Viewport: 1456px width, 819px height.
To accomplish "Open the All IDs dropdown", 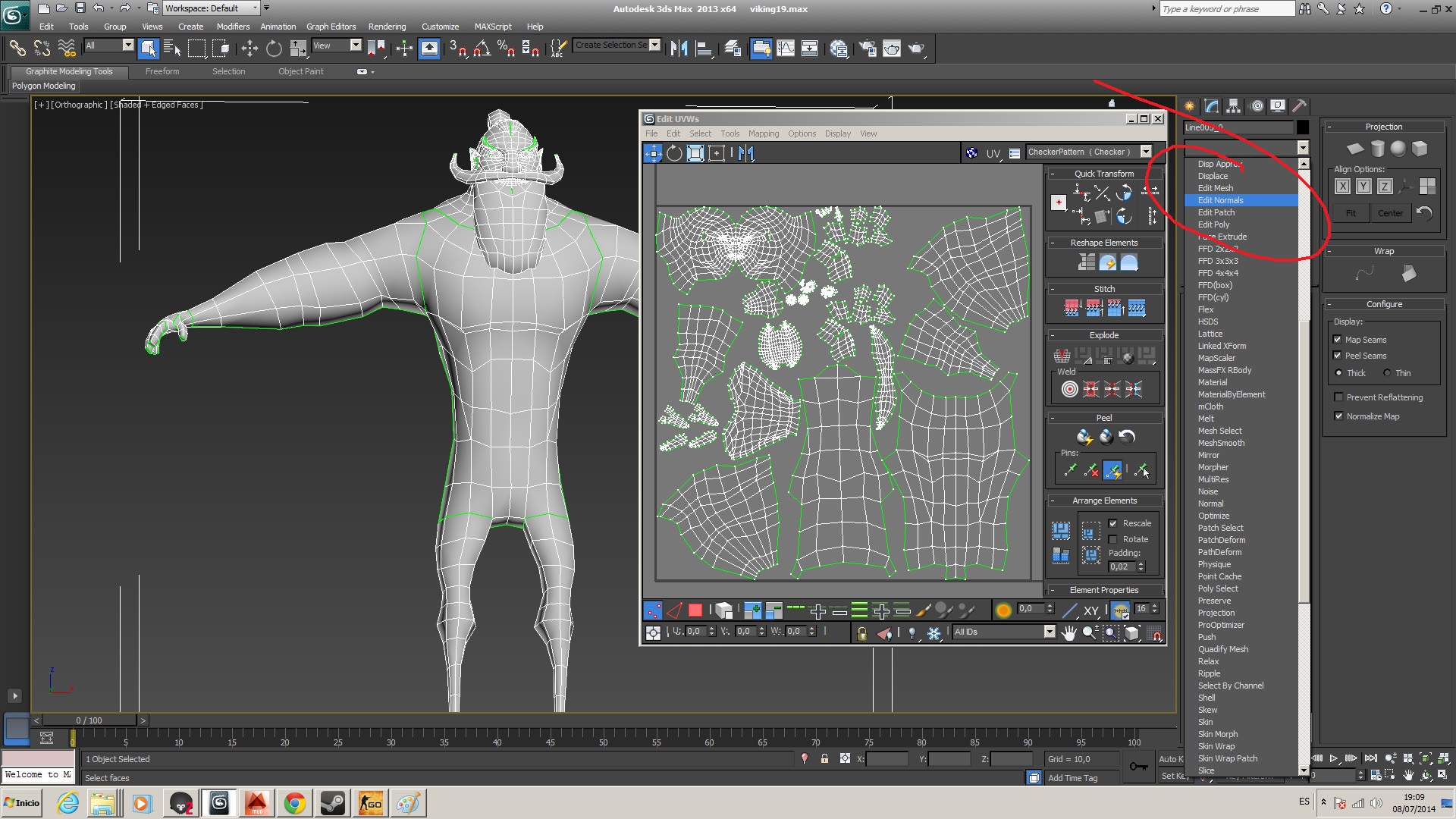I will pyautogui.click(x=1050, y=632).
